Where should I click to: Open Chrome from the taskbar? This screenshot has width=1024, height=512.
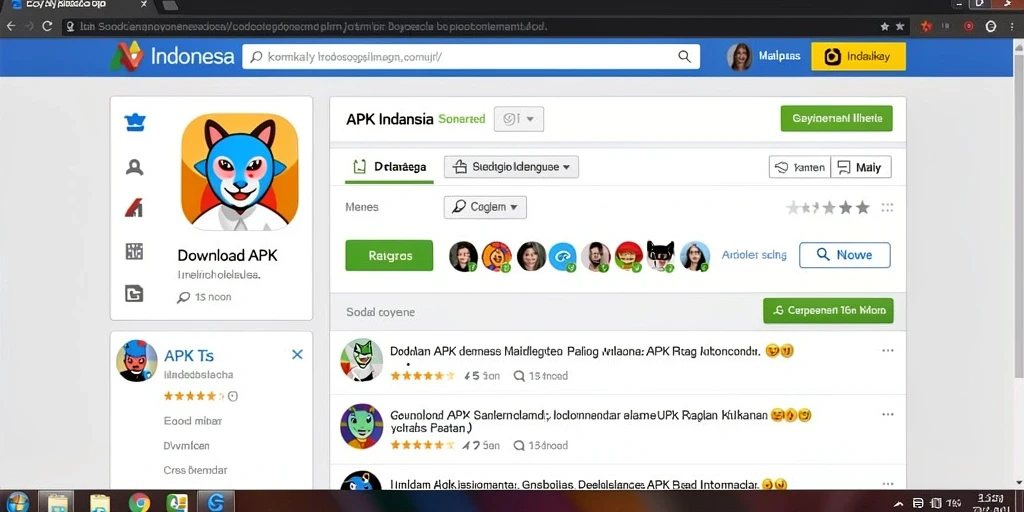pos(139,502)
